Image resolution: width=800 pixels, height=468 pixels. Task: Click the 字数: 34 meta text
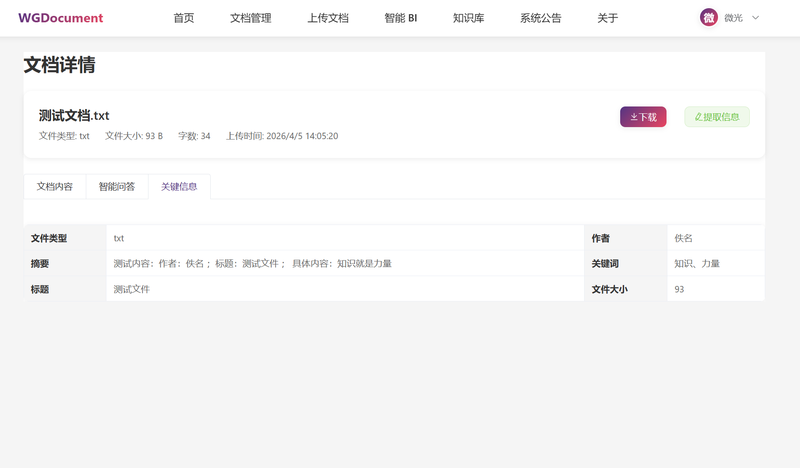(194, 136)
